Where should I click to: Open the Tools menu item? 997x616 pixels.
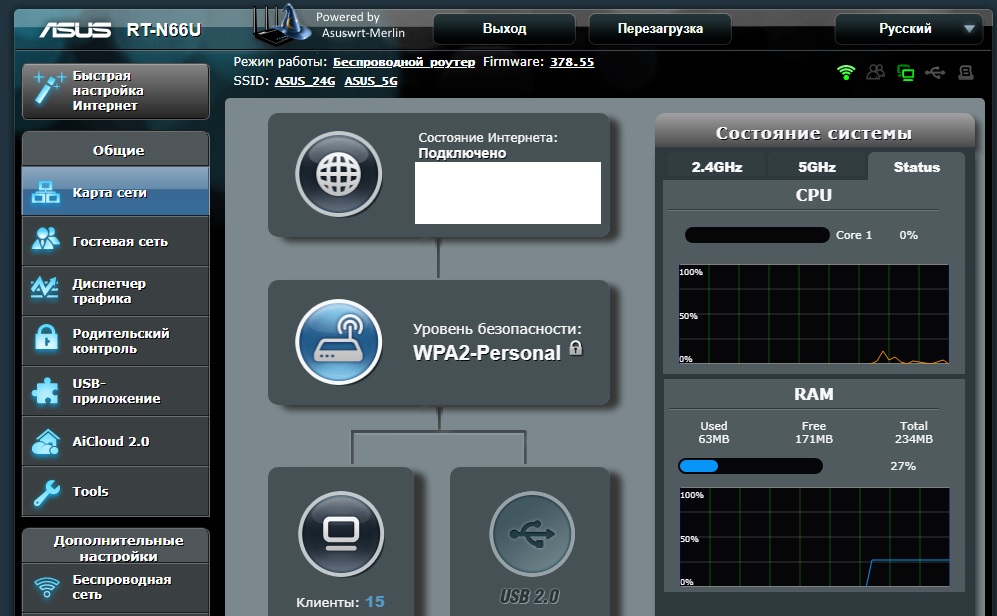tap(116, 491)
